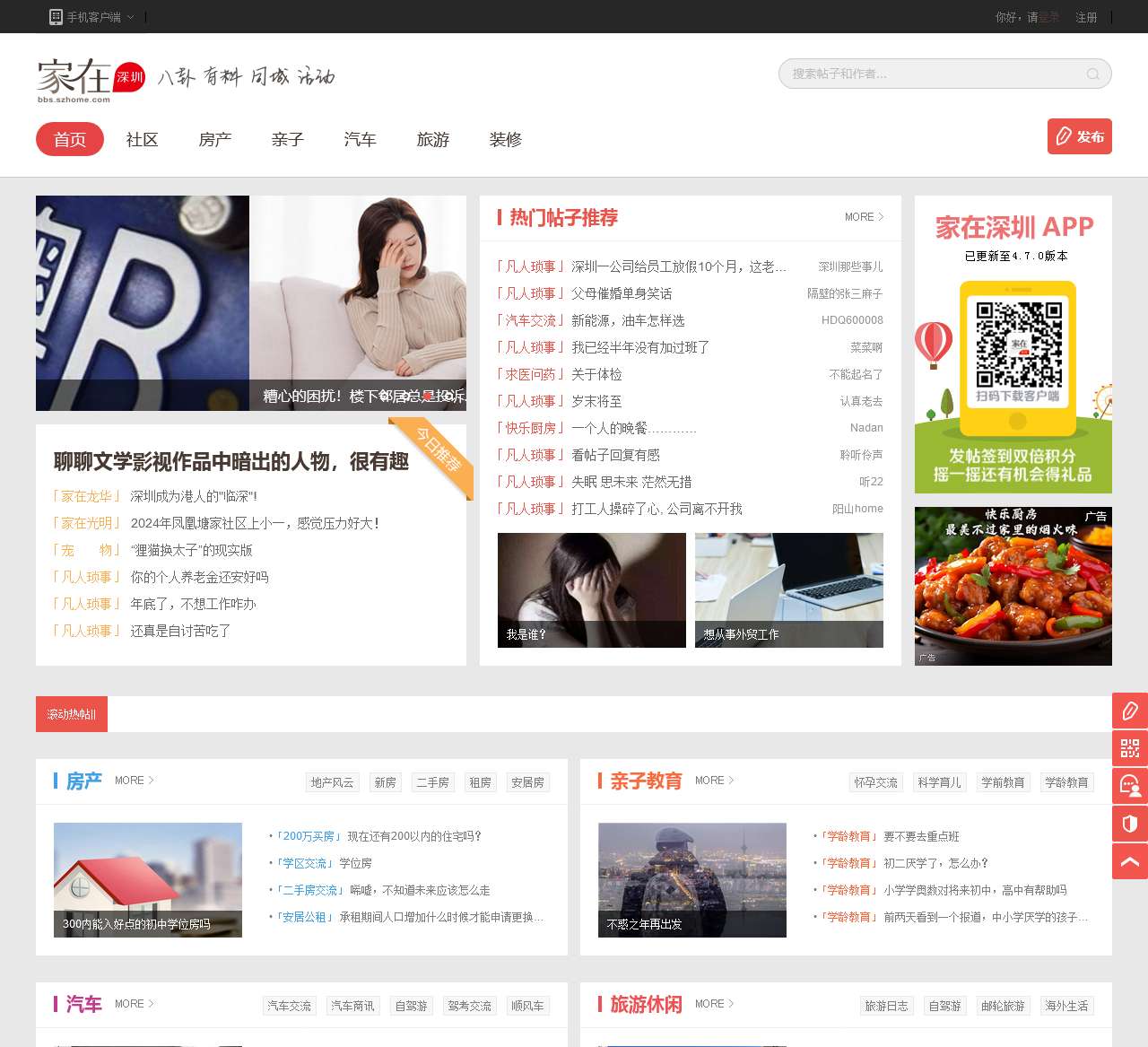Click the 注册 register link
The height and width of the screenshot is (1047, 1148).
(x=1086, y=17)
